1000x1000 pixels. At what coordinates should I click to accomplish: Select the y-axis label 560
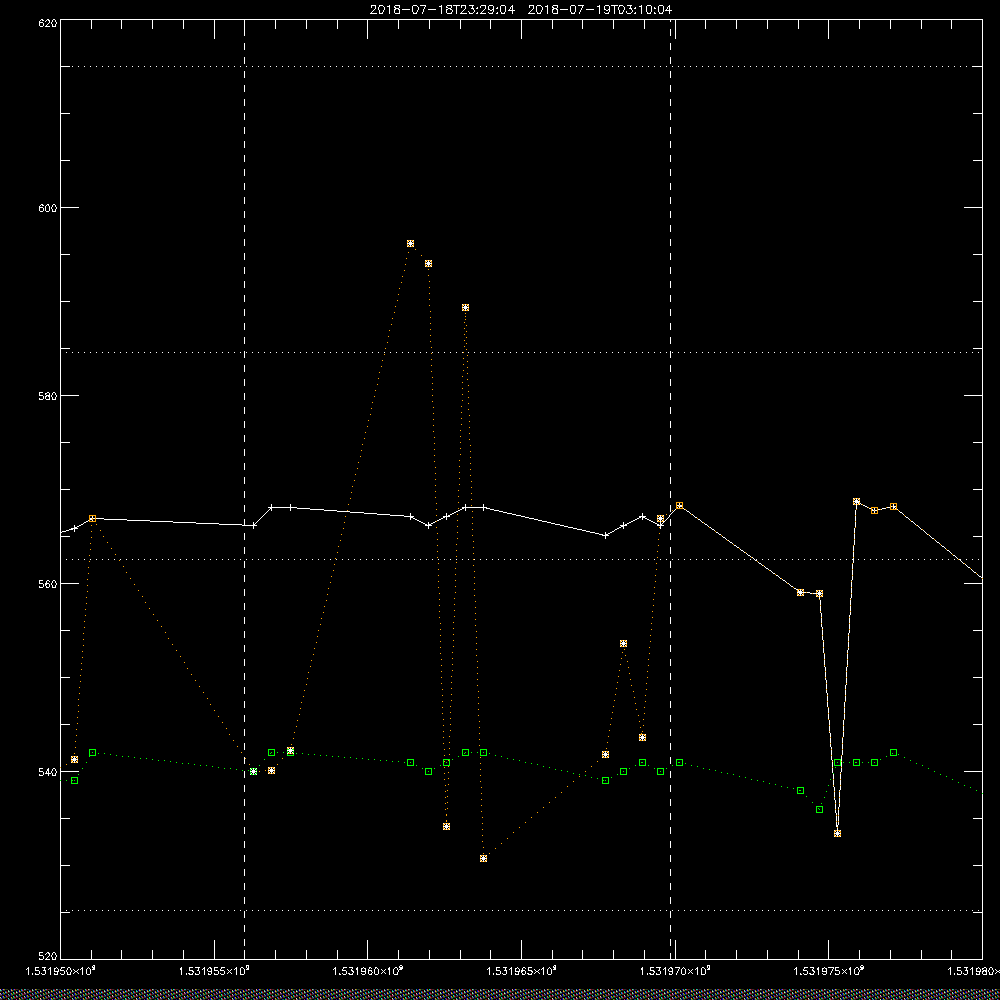pyautogui.click(x=47, y=584)
